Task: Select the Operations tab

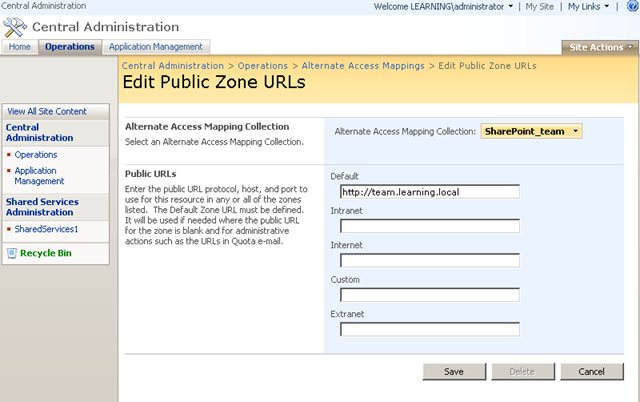Action: [x=70, y=47]
